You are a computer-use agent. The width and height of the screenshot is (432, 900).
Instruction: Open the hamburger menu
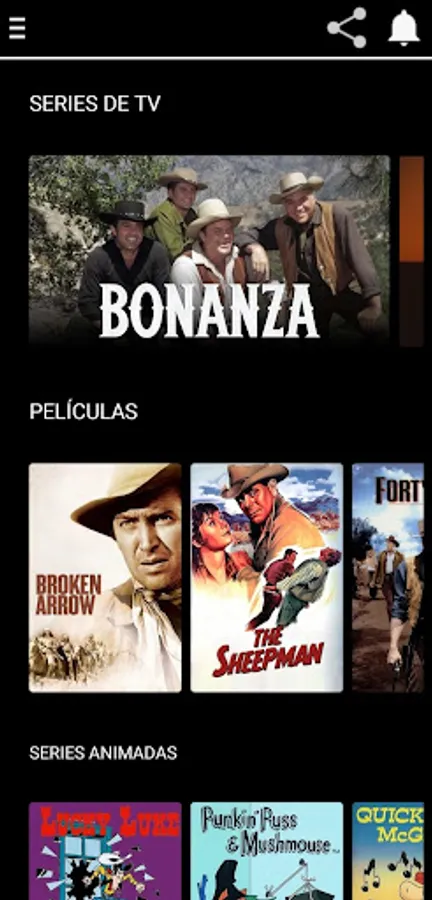tap(17, 28)
